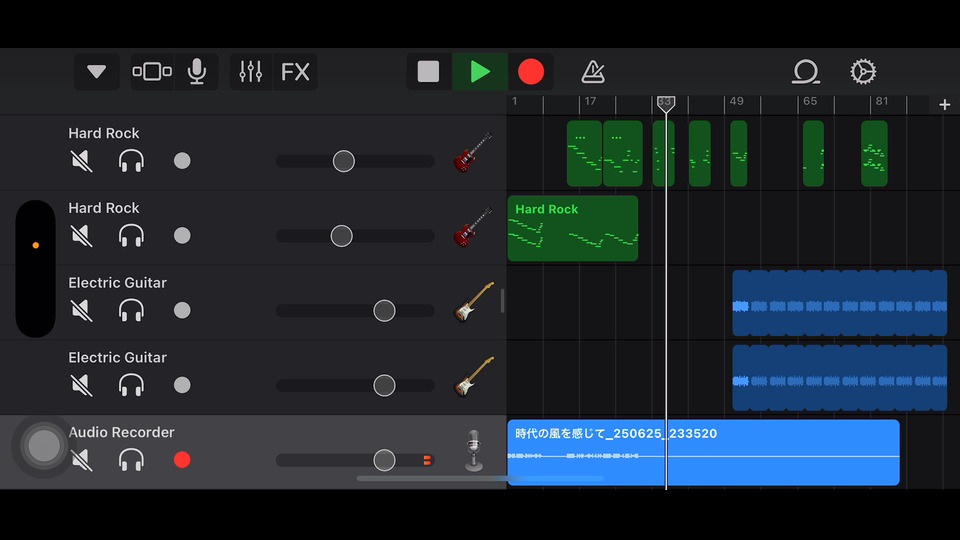Select second Electric Guitar instrument icon

[x=473, y=377]
